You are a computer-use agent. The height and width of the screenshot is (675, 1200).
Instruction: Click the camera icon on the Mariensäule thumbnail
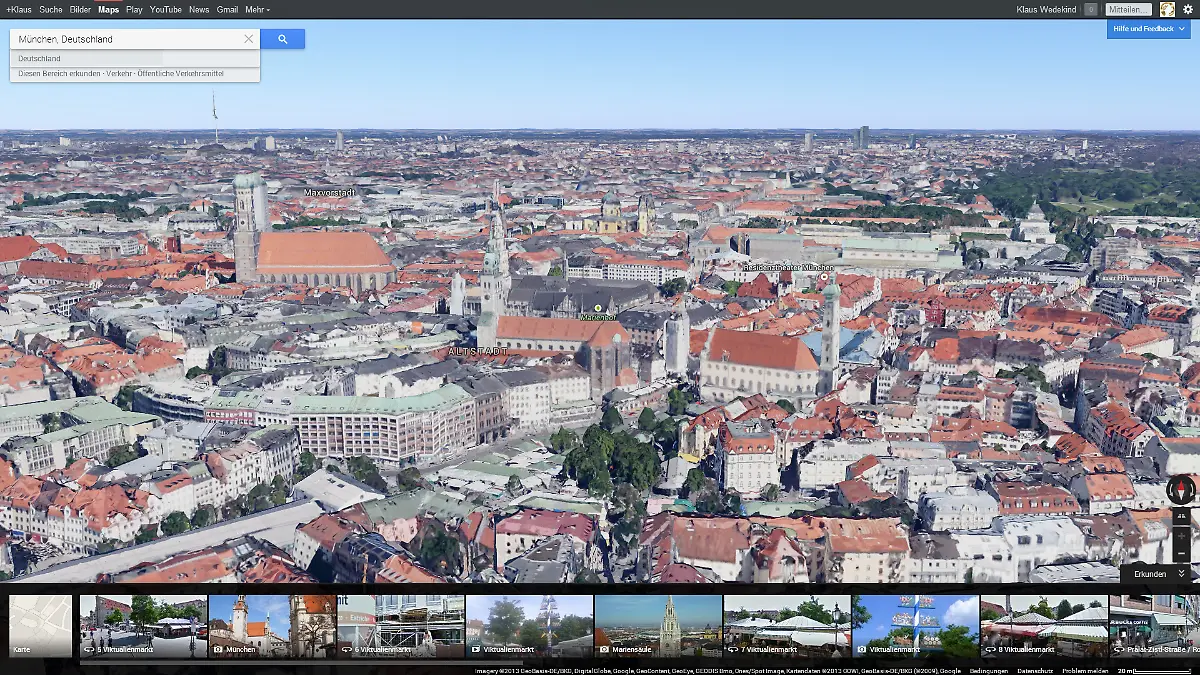pos(604,649)
